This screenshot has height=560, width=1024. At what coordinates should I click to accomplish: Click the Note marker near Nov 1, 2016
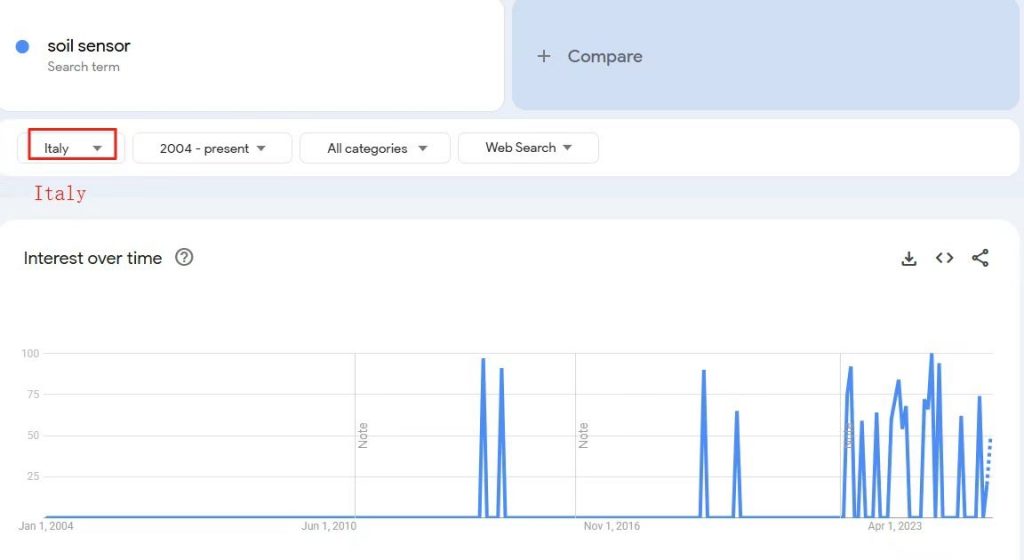pyautogui.click(x=583, y=435)
